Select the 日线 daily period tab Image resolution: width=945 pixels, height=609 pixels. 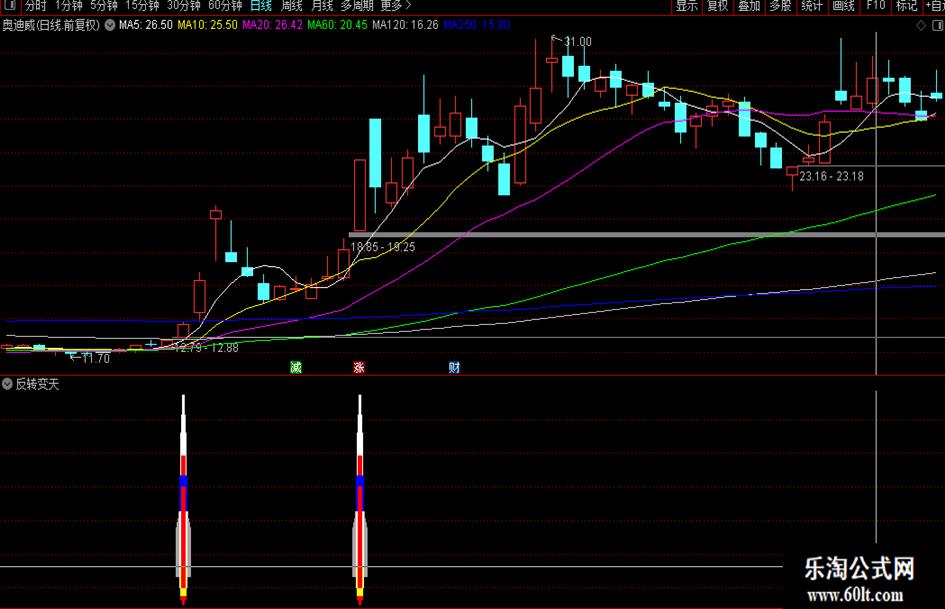[261, 5]
